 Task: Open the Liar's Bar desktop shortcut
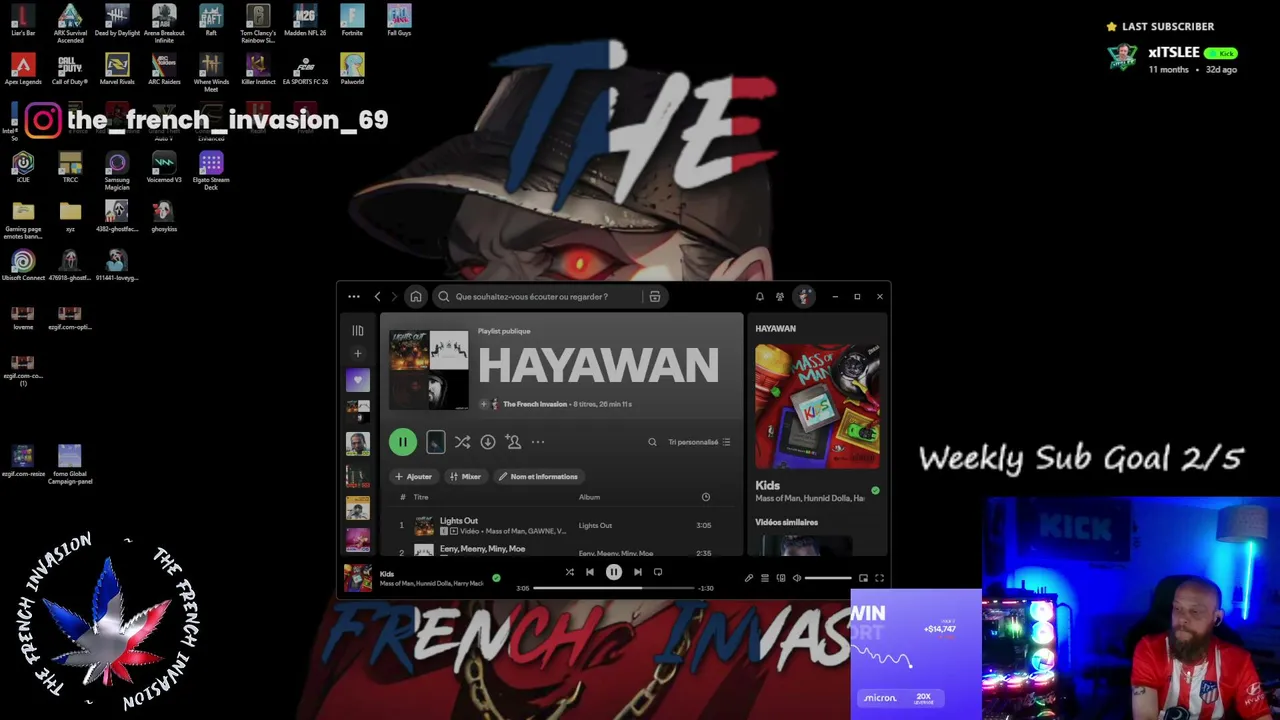[23, 20]
